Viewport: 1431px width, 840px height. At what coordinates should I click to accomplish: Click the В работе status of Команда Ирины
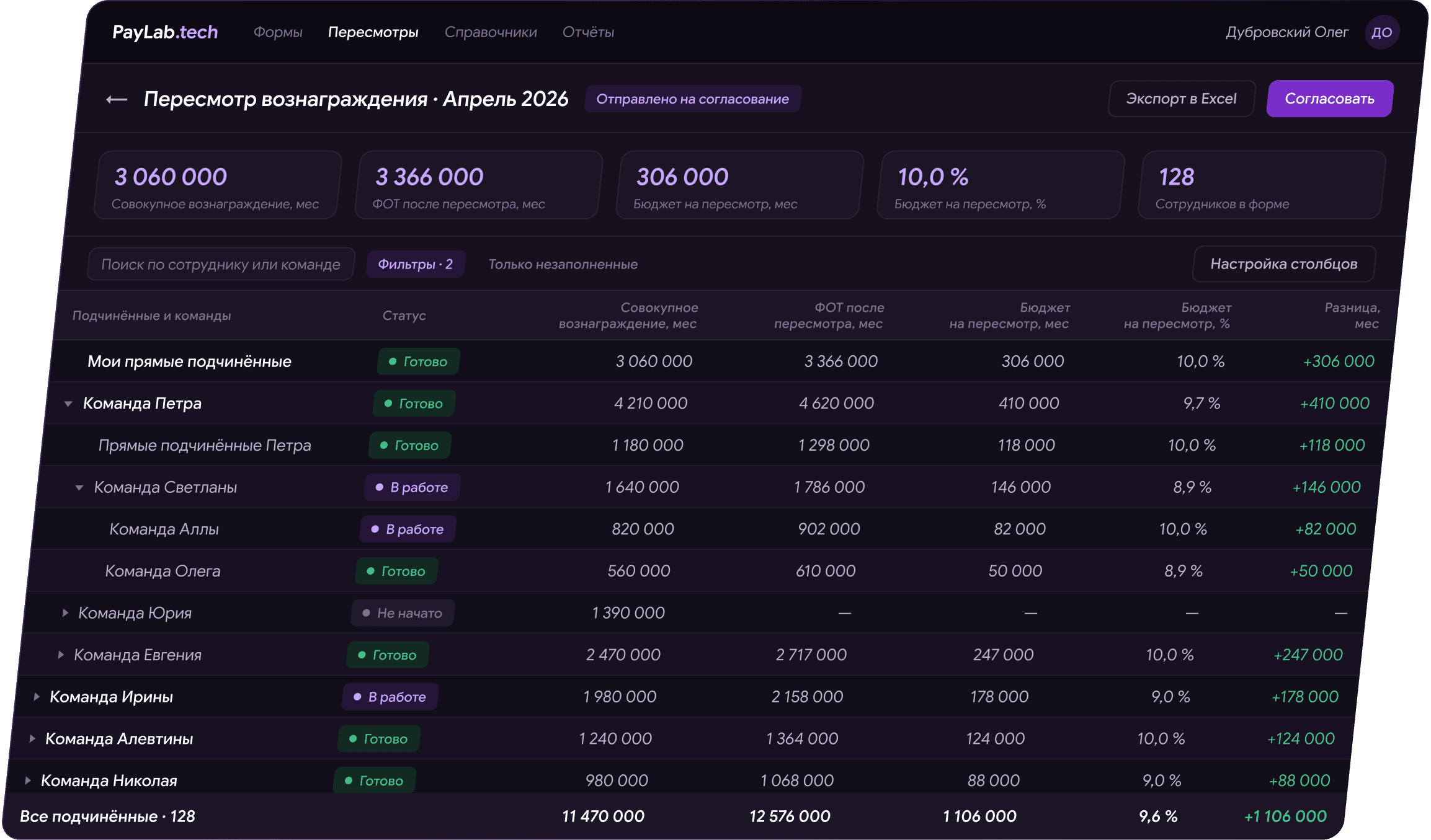tap(390, 697)
